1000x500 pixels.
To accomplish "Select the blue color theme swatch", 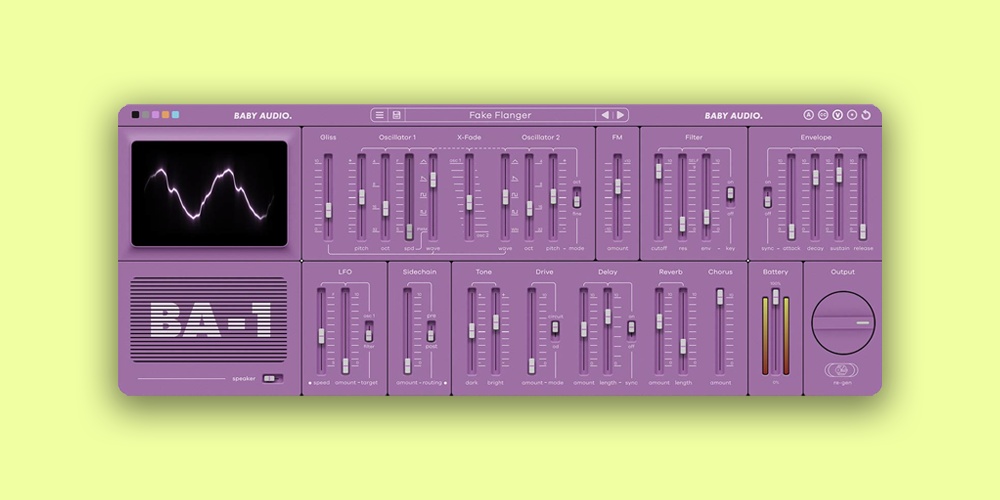I will [x=175, y=115].
